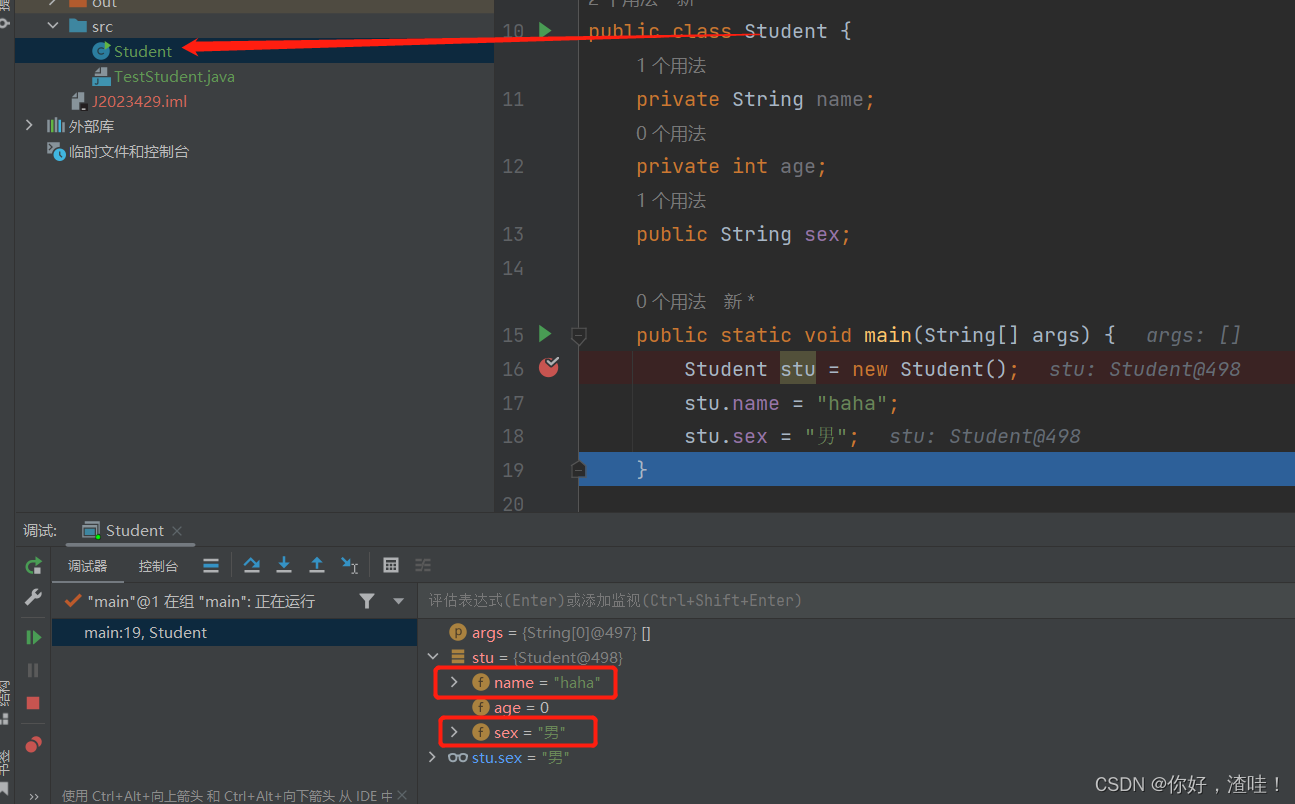This screenshot has width=1295, height=804.
Task: Run Student class from line 10 gutter
Action: click(545, 31)
